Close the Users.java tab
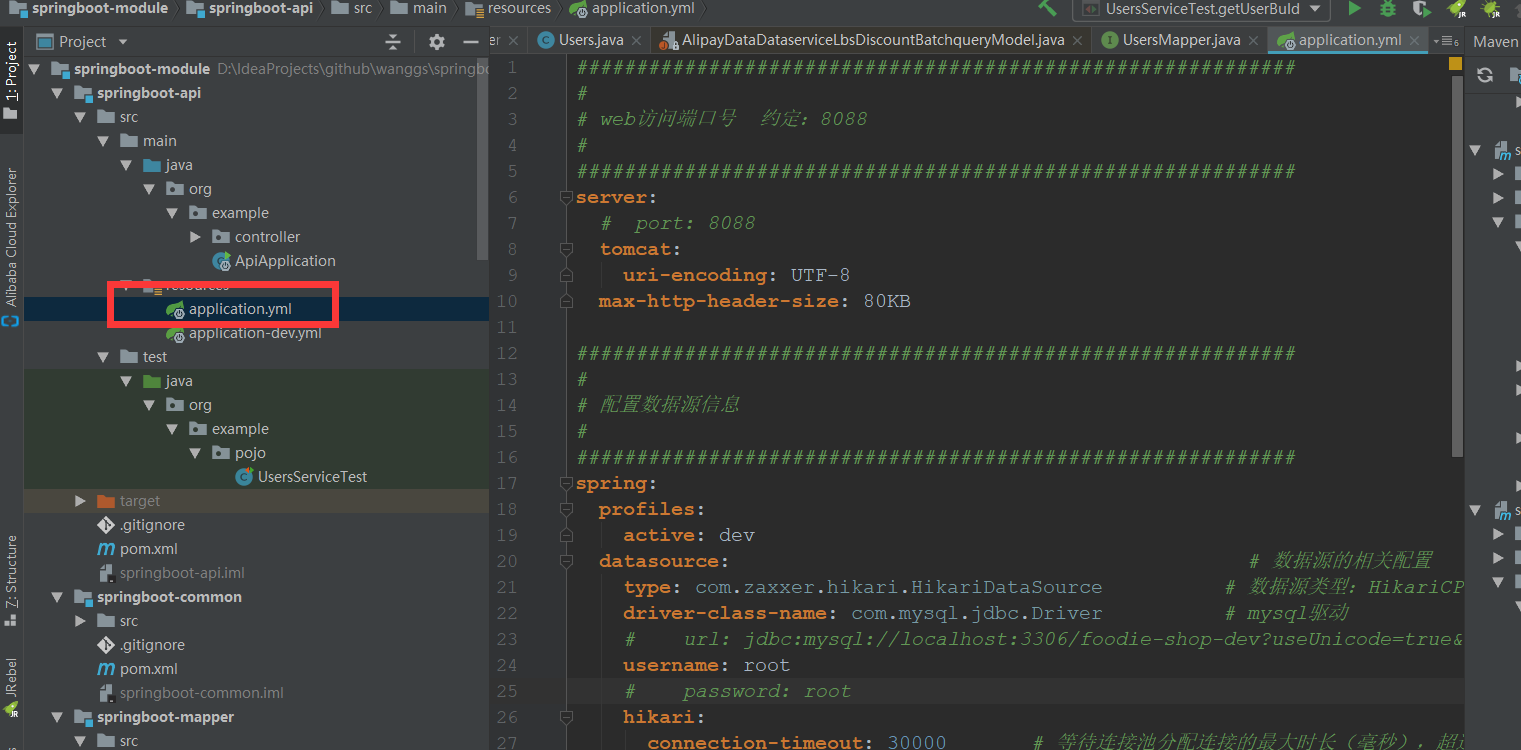Screen dimensions: 1521x750 click(x=636, y=41)
